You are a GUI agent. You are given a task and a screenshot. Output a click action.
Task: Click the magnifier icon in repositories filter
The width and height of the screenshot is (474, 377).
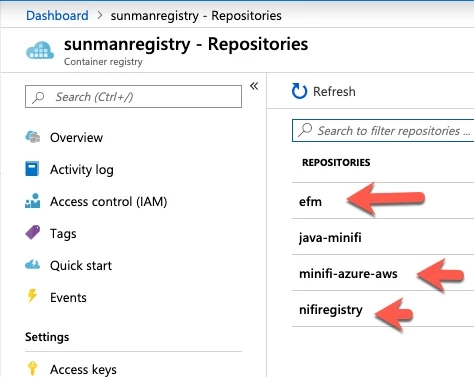305,130
